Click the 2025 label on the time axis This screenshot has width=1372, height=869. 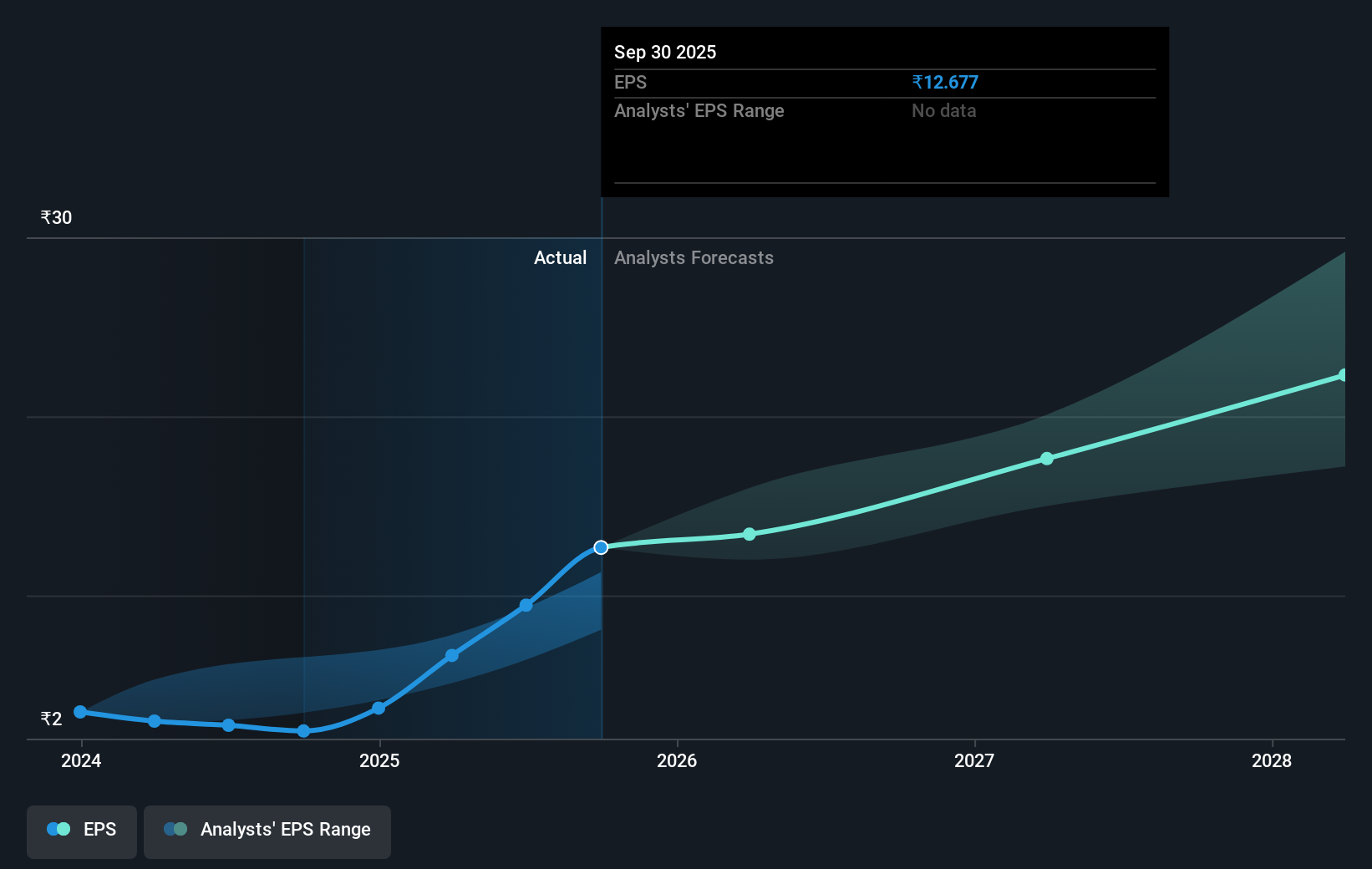click(x=380, y=761)
